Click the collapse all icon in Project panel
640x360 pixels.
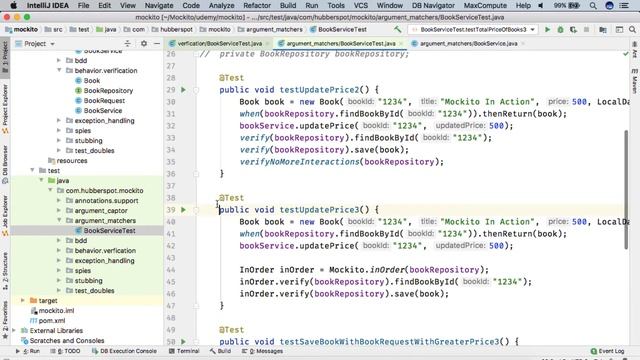[127, 43]
